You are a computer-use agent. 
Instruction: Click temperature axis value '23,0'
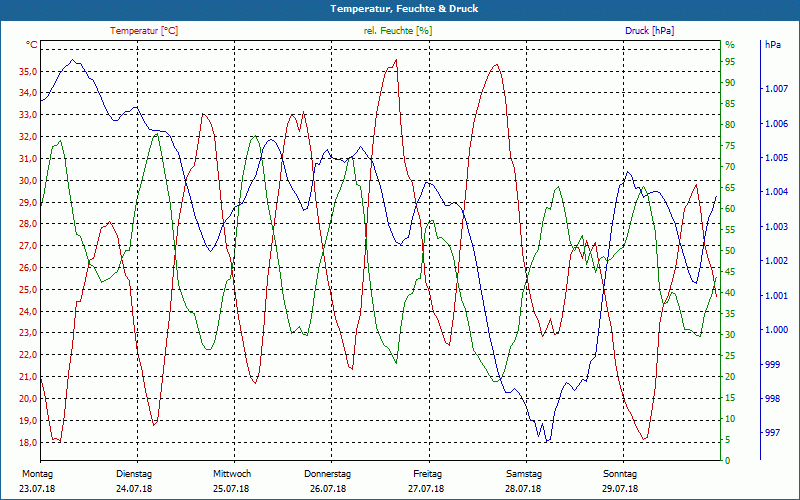tap(28, 333)
